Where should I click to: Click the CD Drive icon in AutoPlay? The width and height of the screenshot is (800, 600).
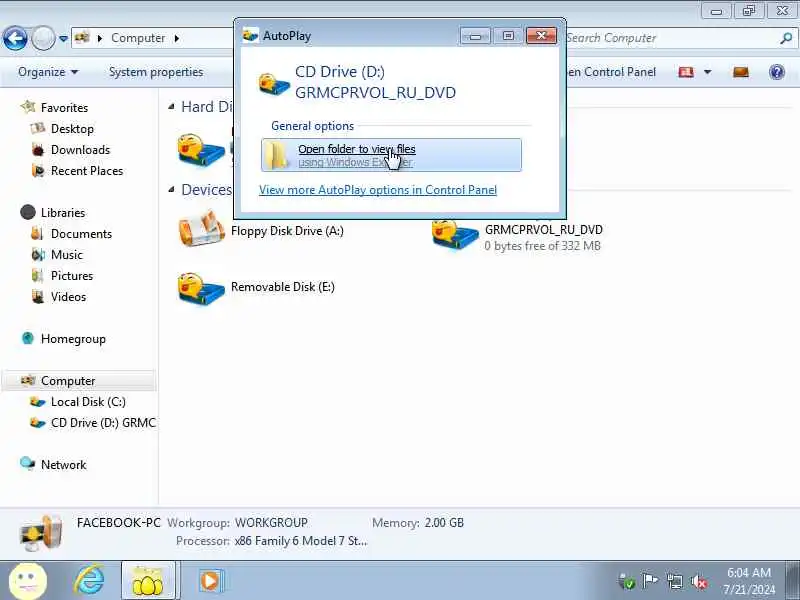click(x=274, y=84)
